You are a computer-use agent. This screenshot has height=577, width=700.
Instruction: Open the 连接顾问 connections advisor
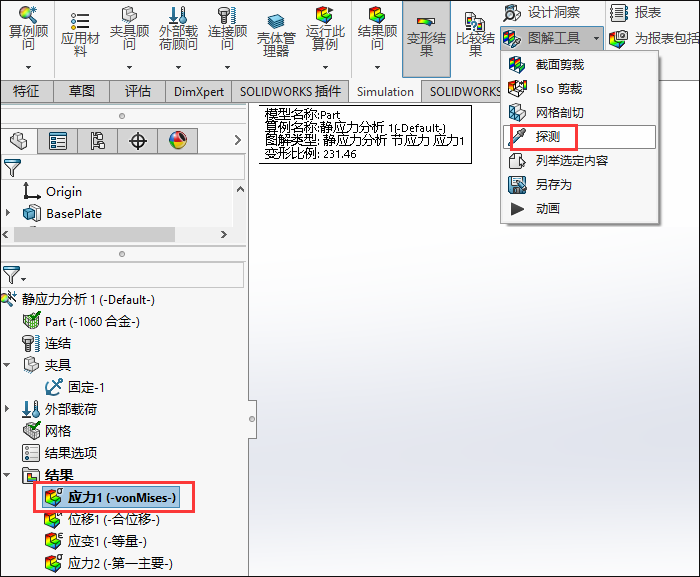click(227, 29)
